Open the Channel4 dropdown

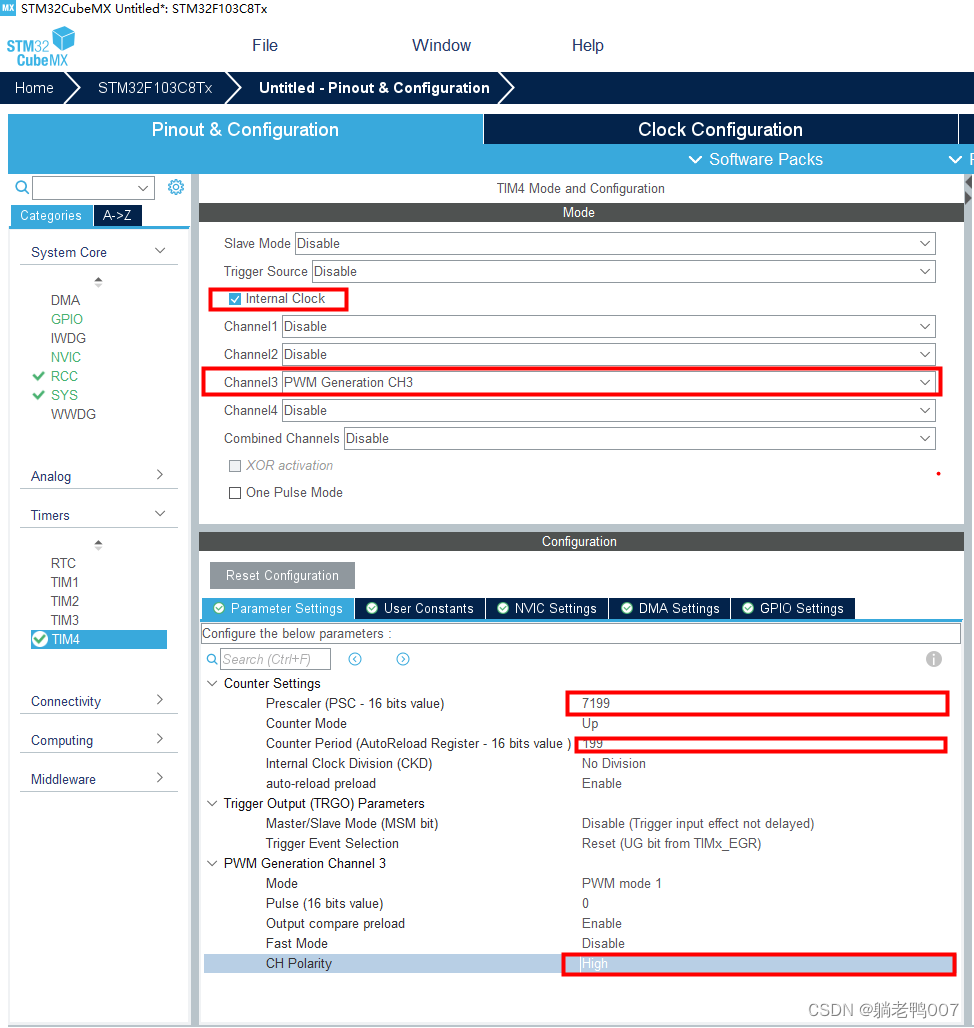click(608, 410)
